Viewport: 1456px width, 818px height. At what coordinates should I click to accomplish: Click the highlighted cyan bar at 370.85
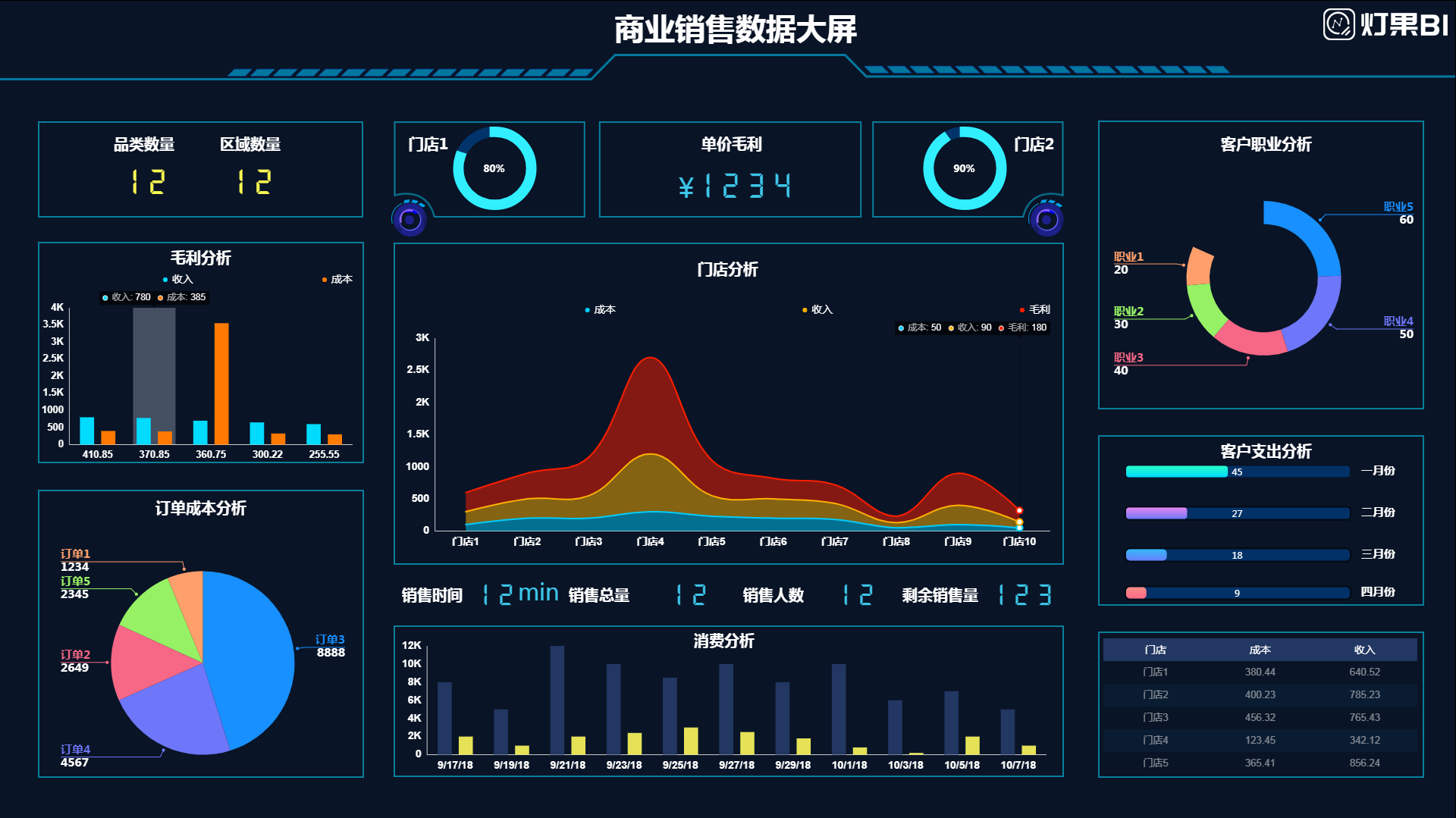click(143, 431)
